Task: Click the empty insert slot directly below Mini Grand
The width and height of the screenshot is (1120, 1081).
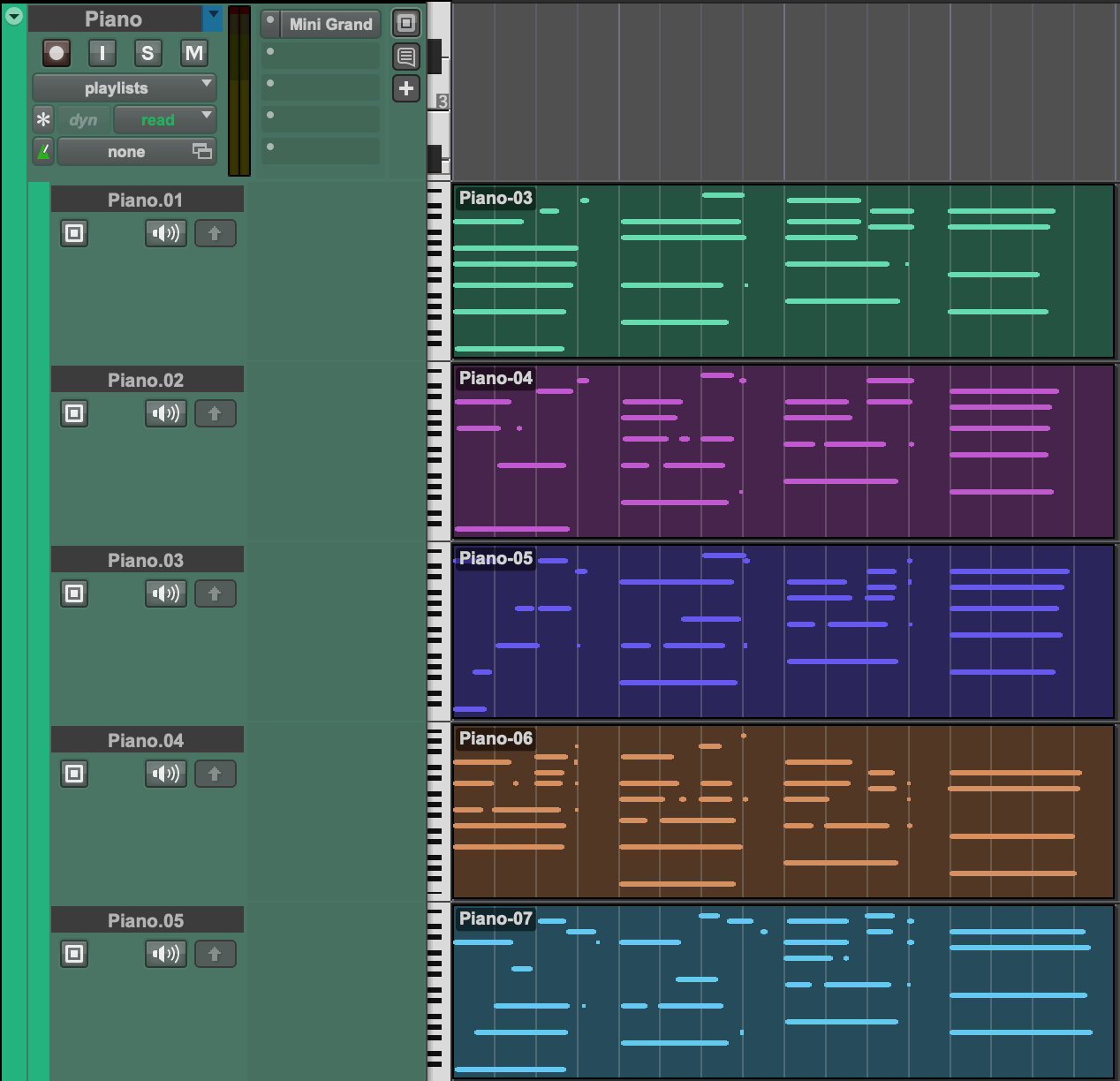Action: pos(322,55)
